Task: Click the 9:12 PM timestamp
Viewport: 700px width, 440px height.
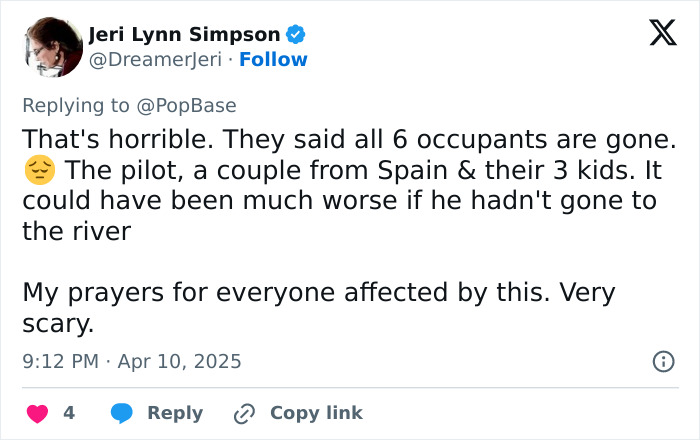Action: pyautogui.click(x=59, y=362)
